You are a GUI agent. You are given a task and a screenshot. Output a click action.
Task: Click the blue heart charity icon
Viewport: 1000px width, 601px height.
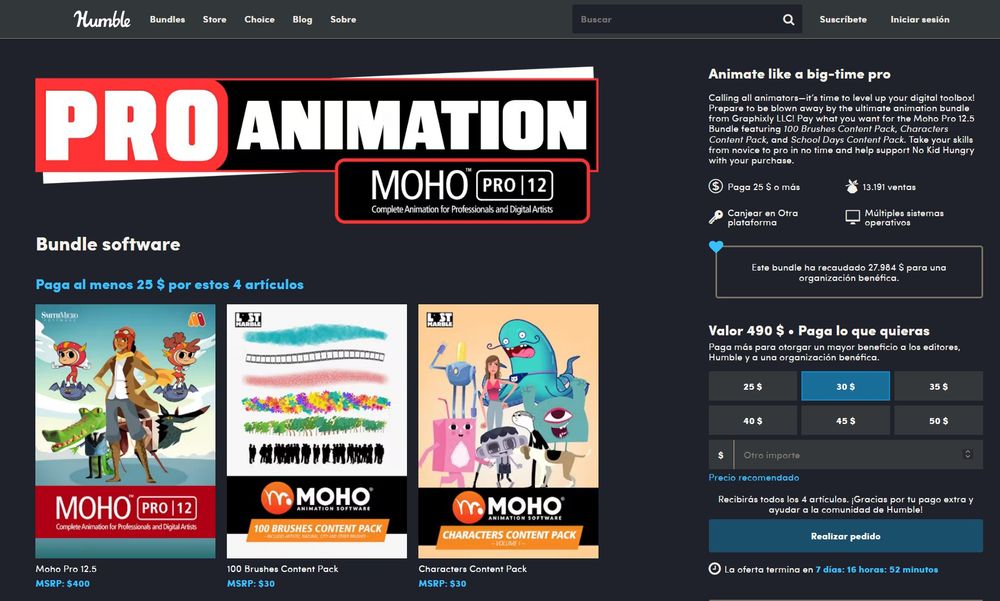(716, 246)
